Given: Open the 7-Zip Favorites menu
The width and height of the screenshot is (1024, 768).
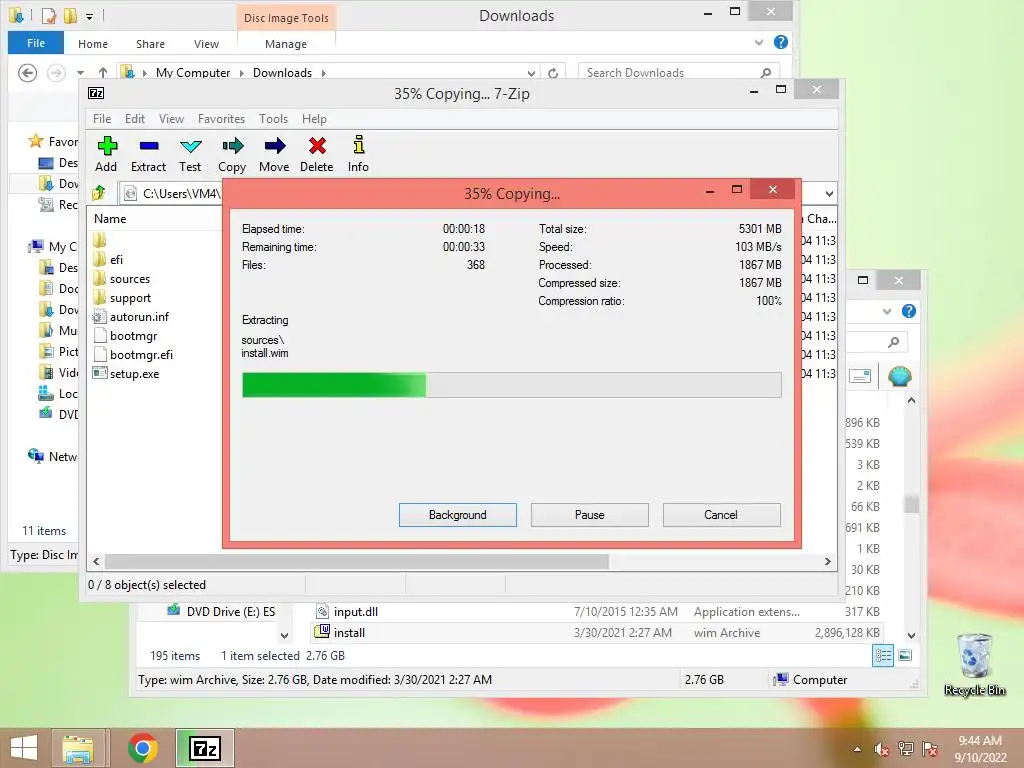Looking at the screenshot, I should tap(221, 119).
